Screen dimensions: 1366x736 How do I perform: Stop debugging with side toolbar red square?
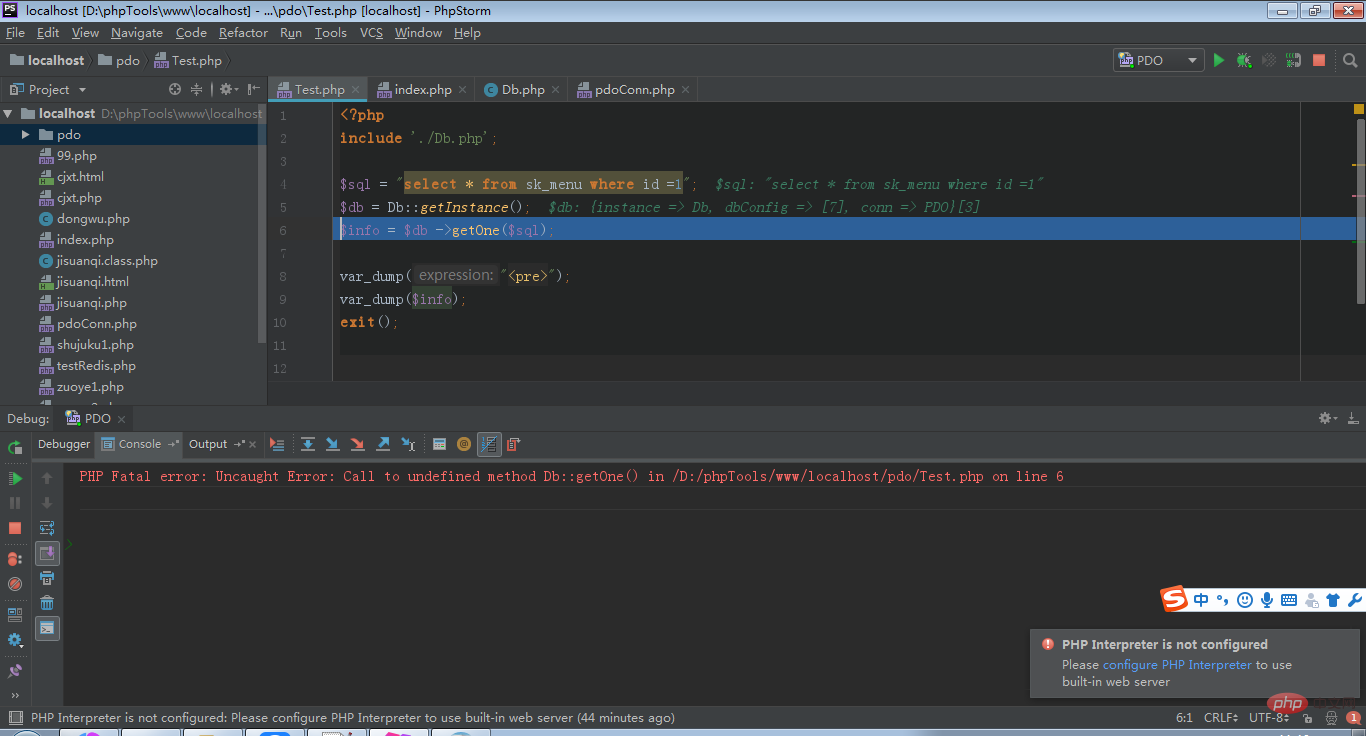(15, 527)
